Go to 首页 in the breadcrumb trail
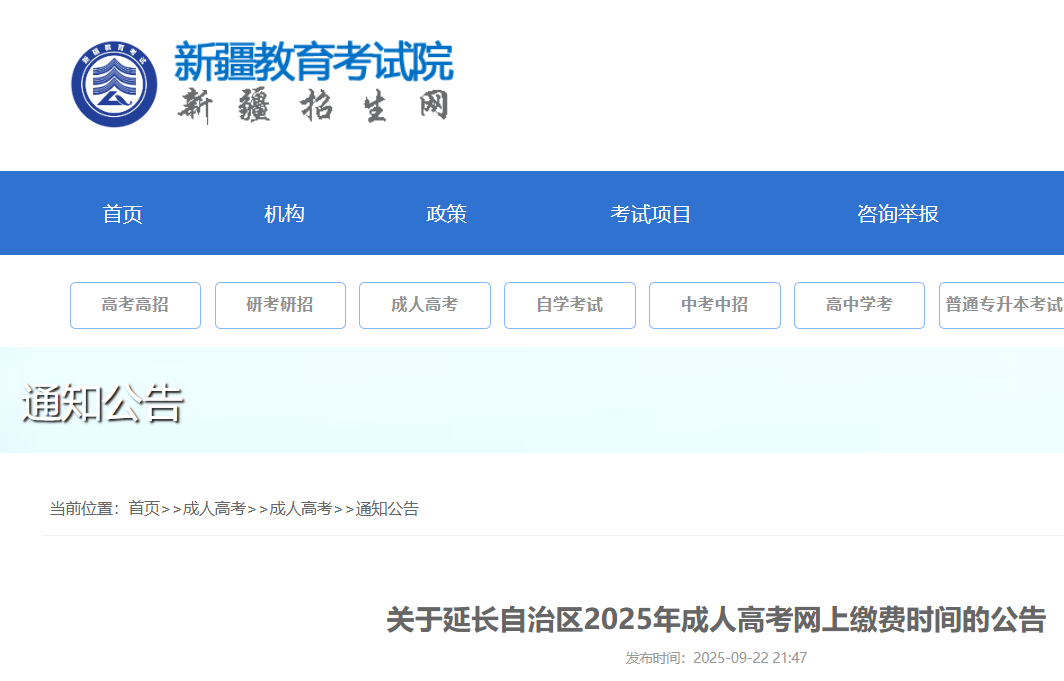Screen dimensions: 1064x681 (144, 509)
